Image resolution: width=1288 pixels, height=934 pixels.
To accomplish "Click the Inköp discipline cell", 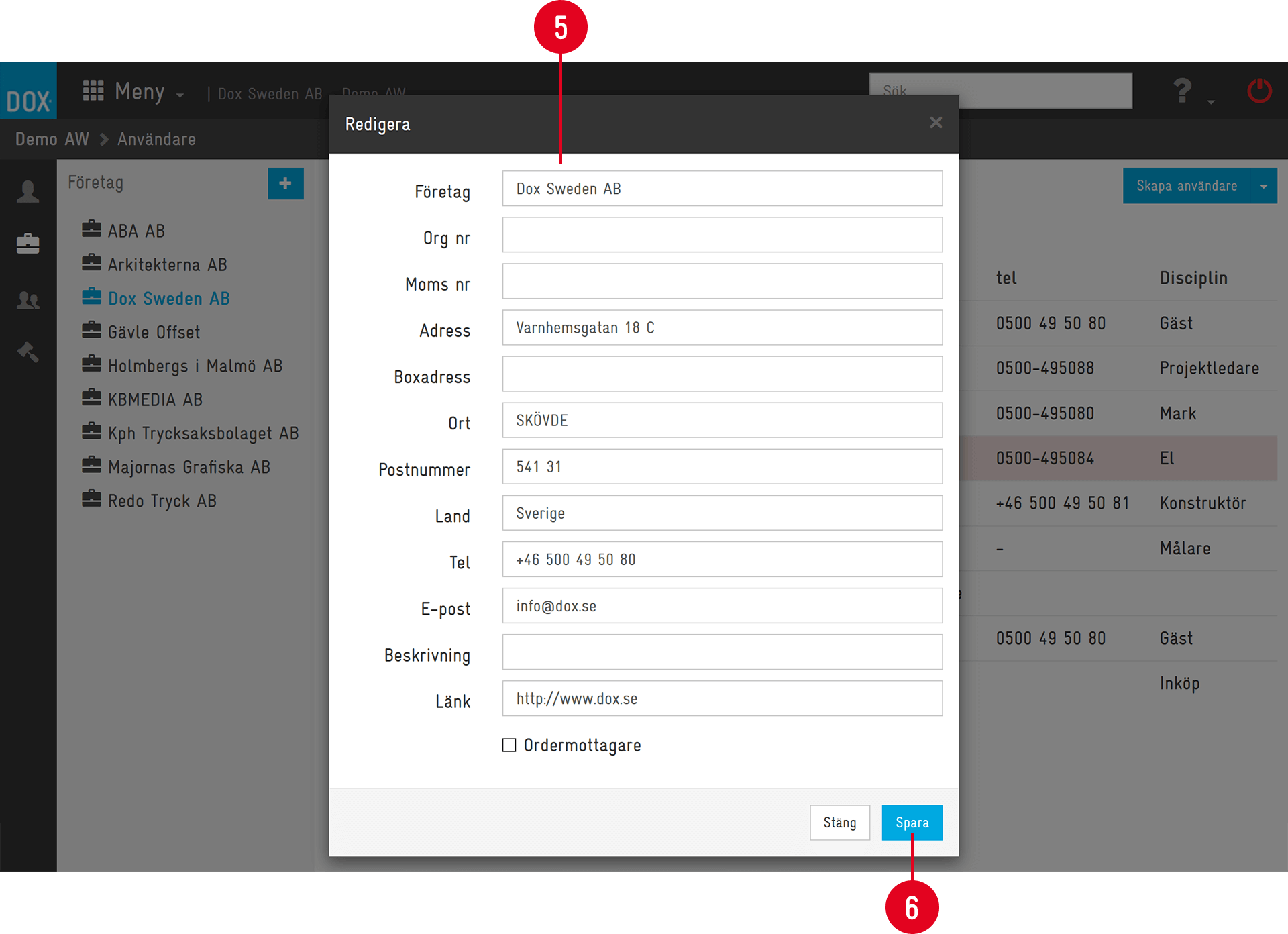I will pos(1179,684).
